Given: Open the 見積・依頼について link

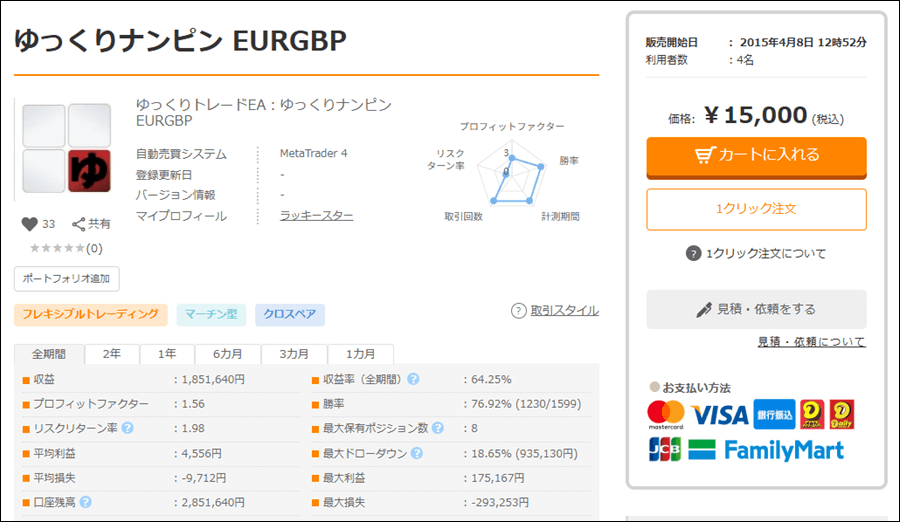Looking at the screenshot, I should 811,342.
